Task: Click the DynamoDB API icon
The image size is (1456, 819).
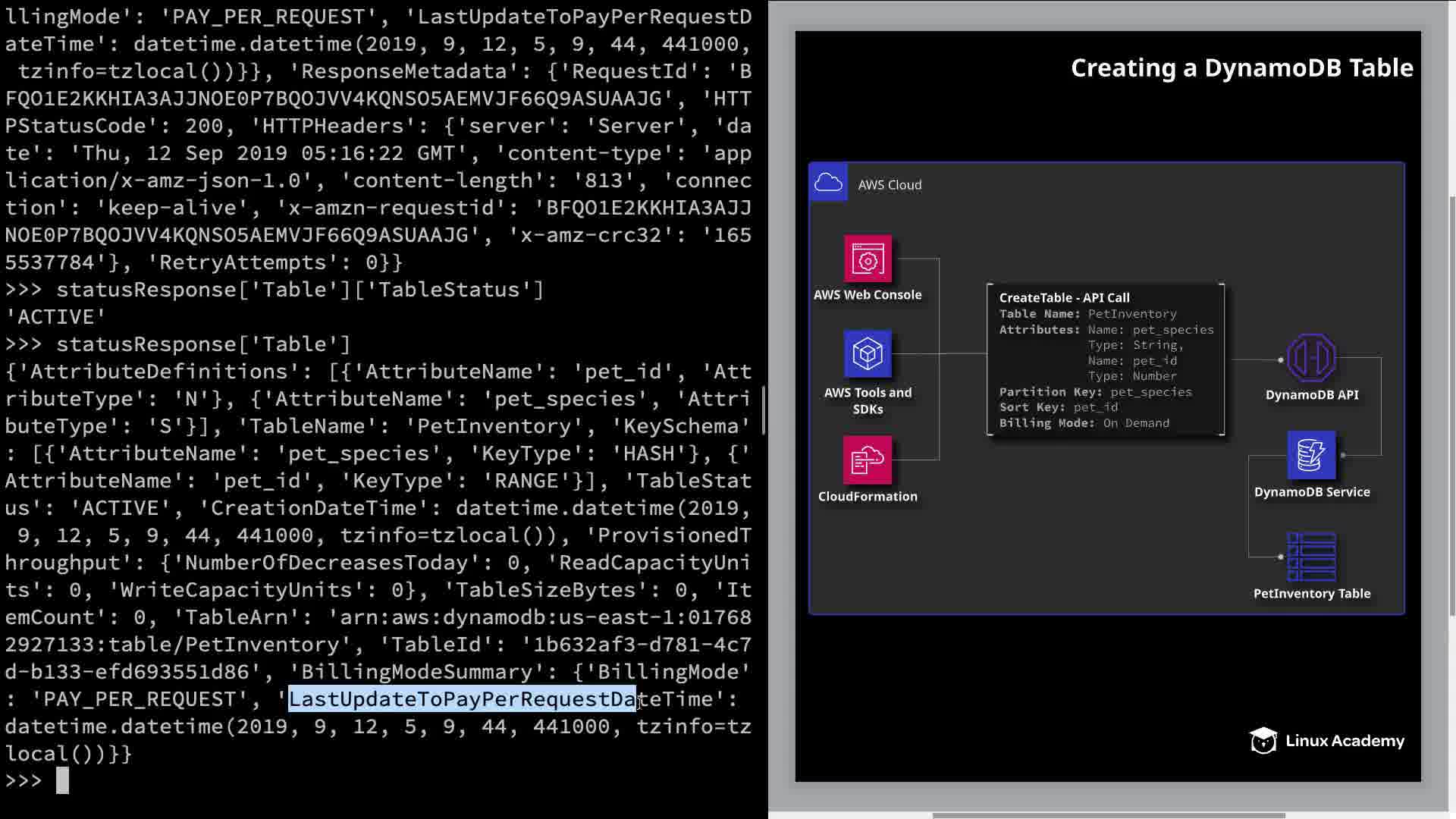Action: click(1311, 358)
